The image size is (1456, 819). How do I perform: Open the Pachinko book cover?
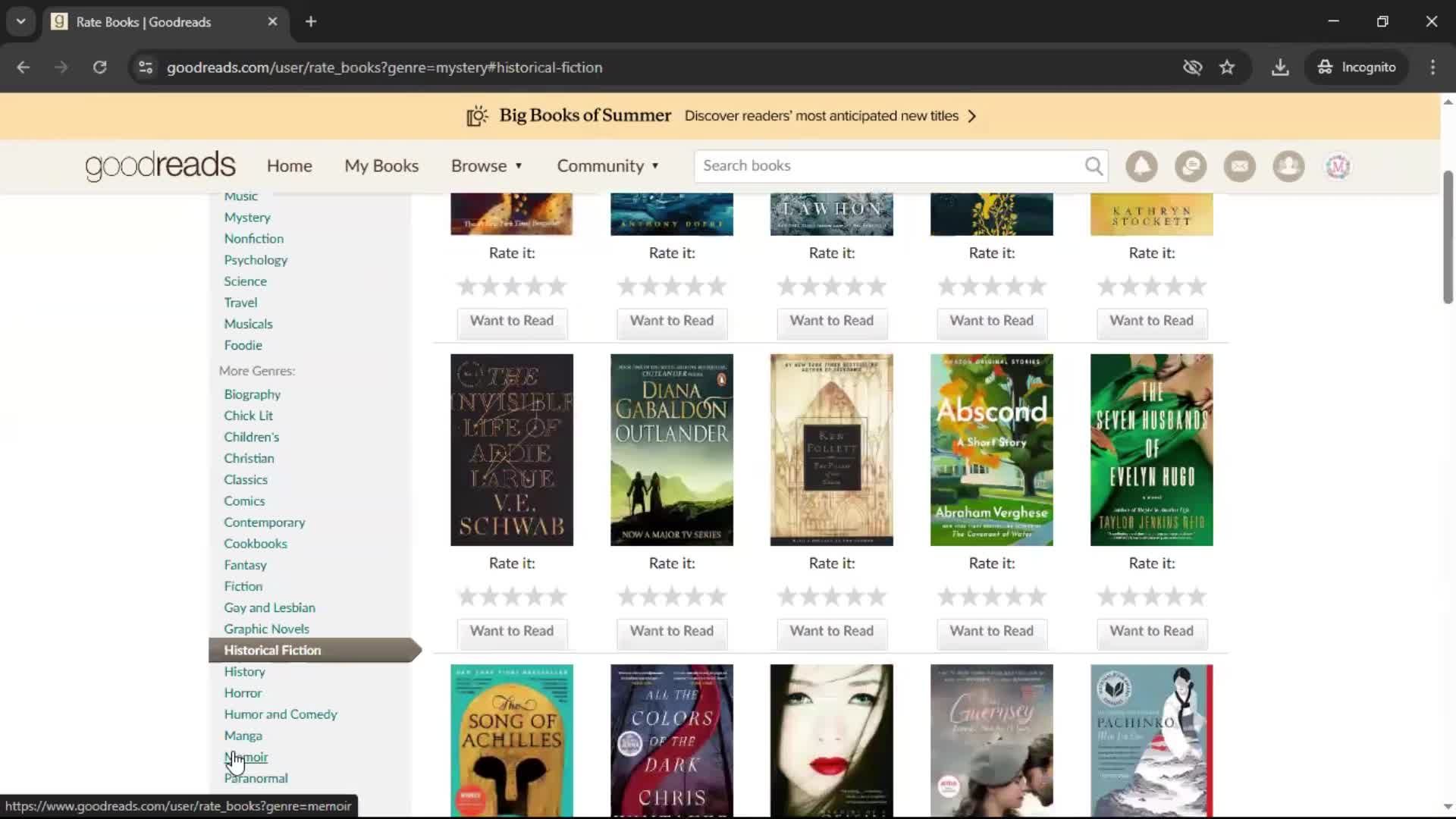[1152, 741]
